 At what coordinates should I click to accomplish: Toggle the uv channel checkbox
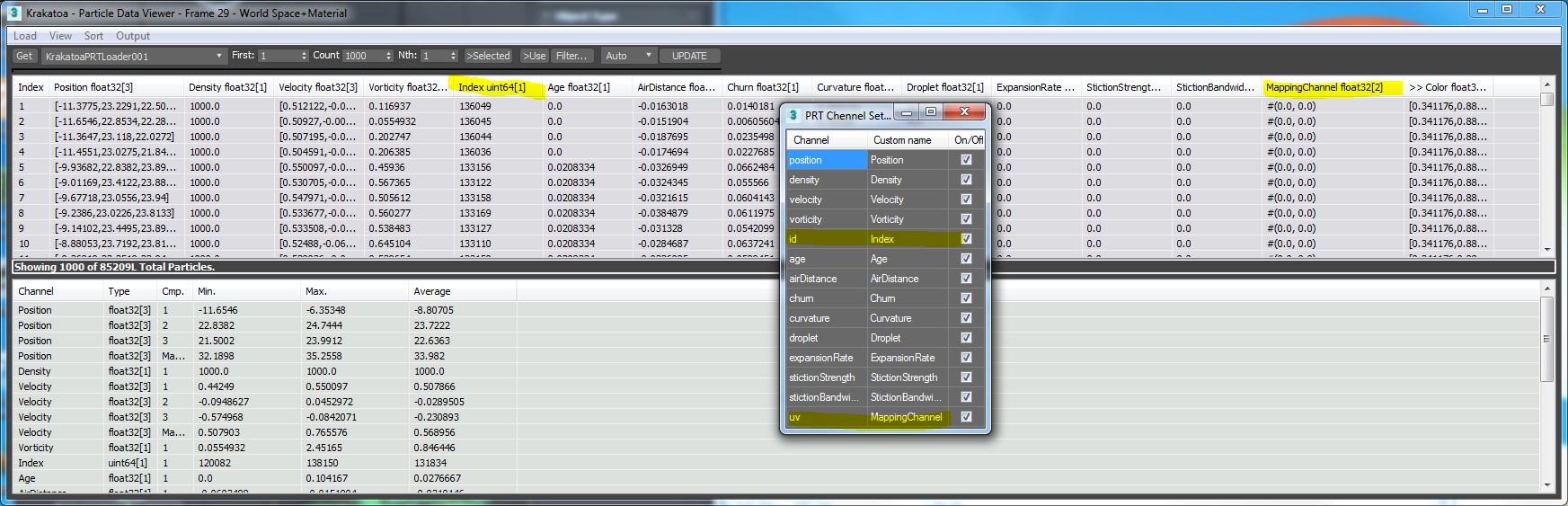tap(966, 417)
